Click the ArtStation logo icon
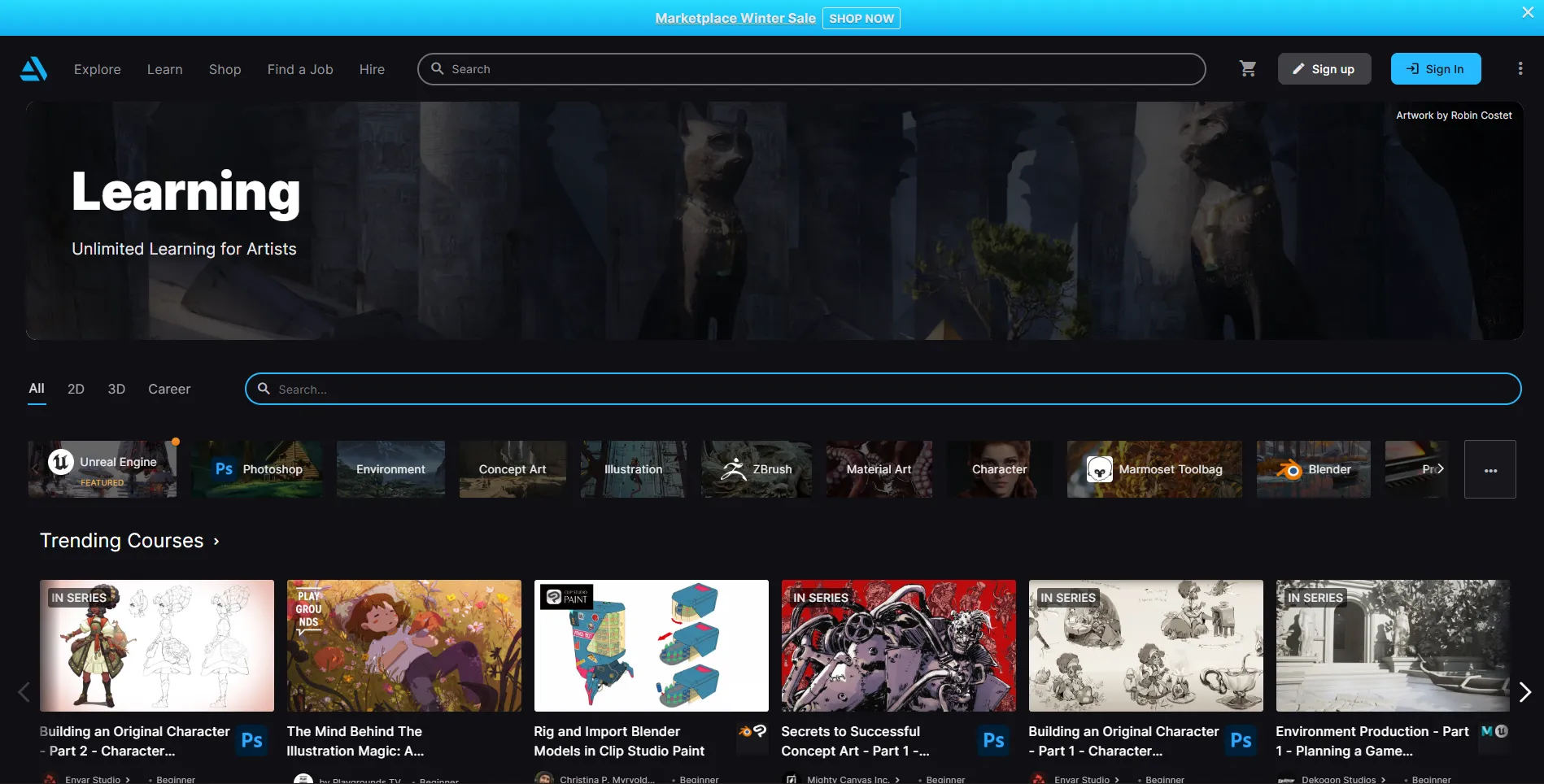The width and height of the screenshot is (1544, 784). coord(33,69)
